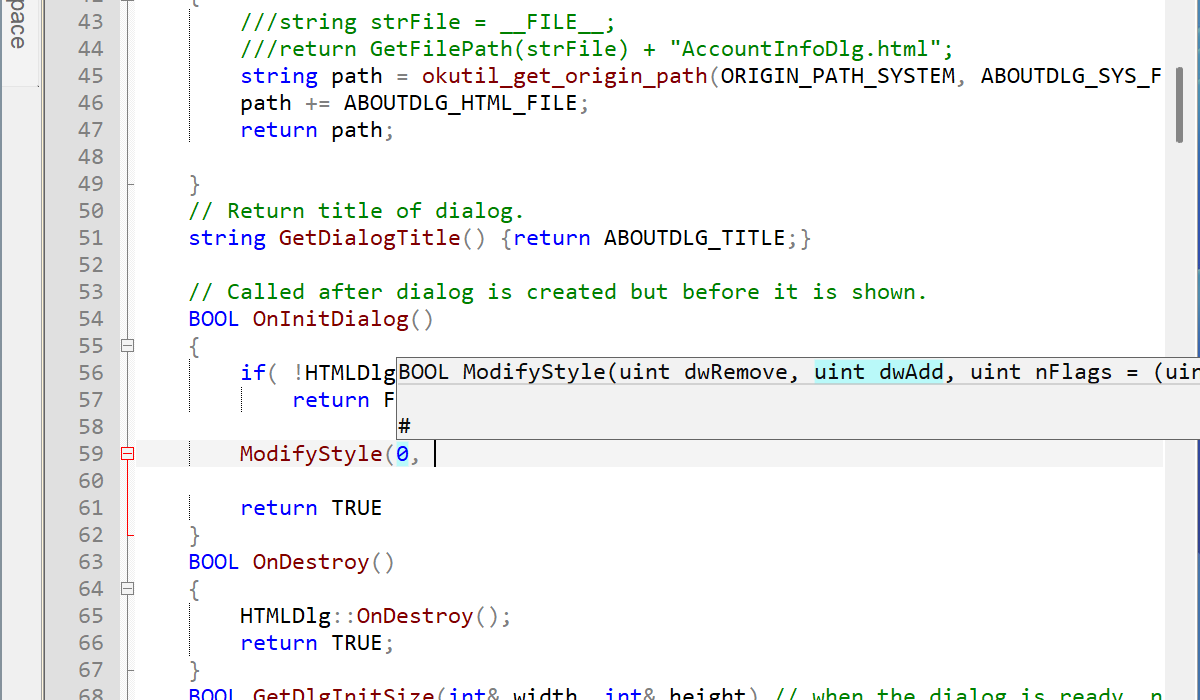Click the ABOUTDLG_HTML_FILE constant
The width and height of the screenshot is (1200, 700).
460,103
